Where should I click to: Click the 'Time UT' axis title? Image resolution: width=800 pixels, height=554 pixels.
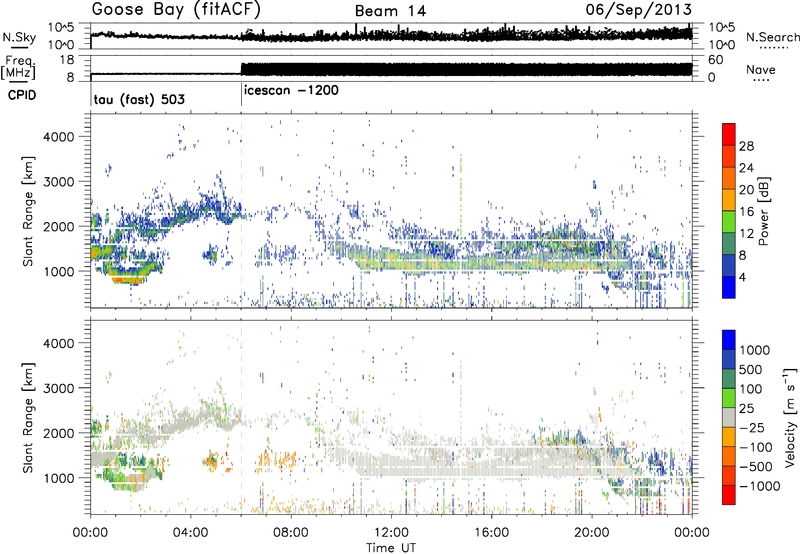[391, 548]
